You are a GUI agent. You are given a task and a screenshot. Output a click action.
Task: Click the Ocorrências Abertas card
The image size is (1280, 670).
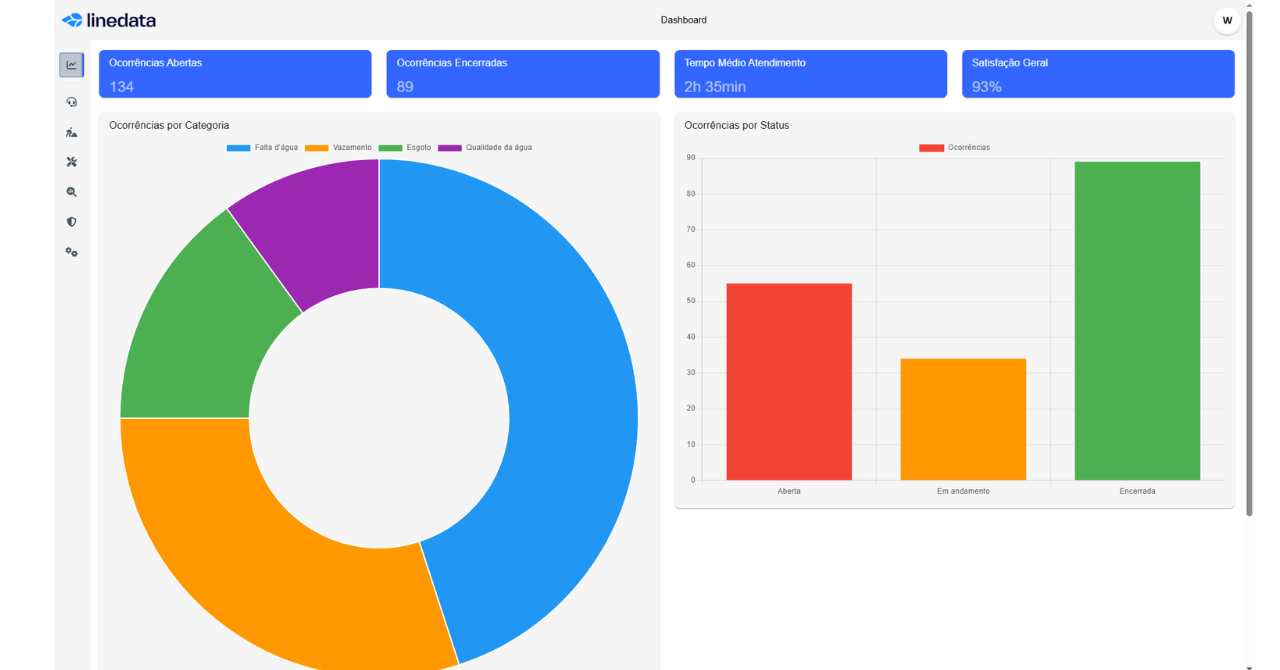[x=235, y=74]
